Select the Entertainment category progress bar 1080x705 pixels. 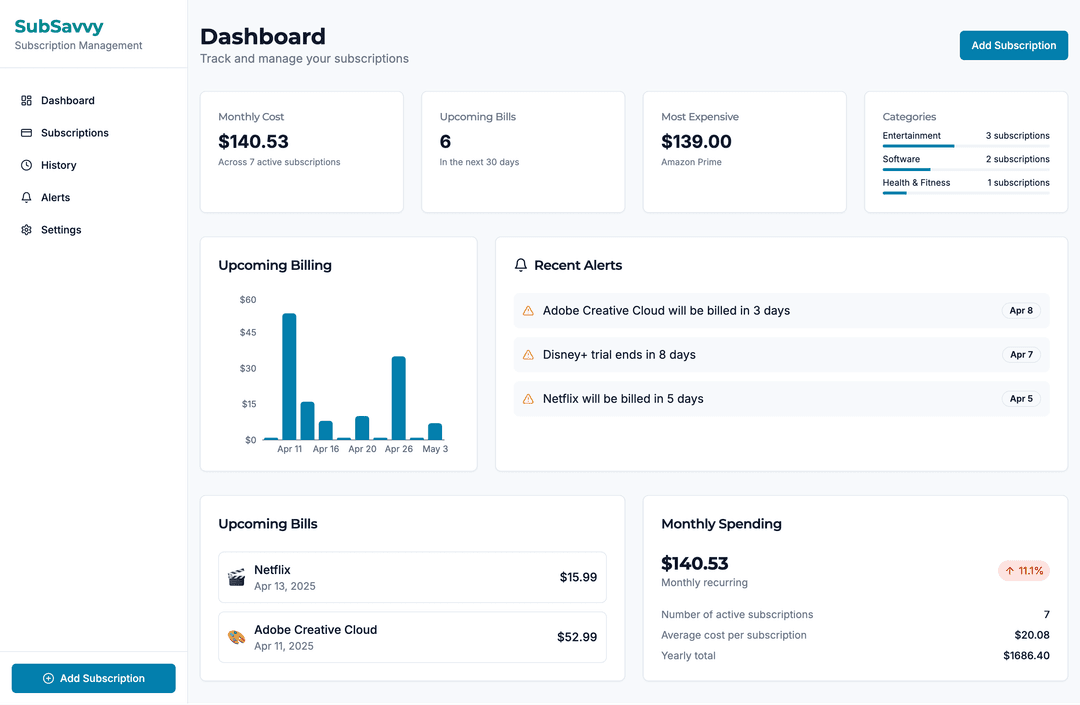[x=965, y=146]
